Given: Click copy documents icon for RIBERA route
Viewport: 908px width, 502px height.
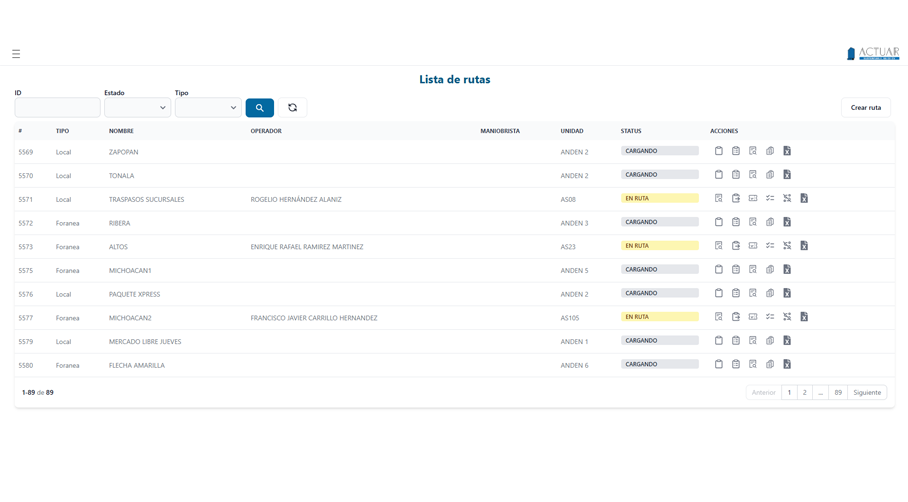Looking at the screenshot, I should pos(770,222).
